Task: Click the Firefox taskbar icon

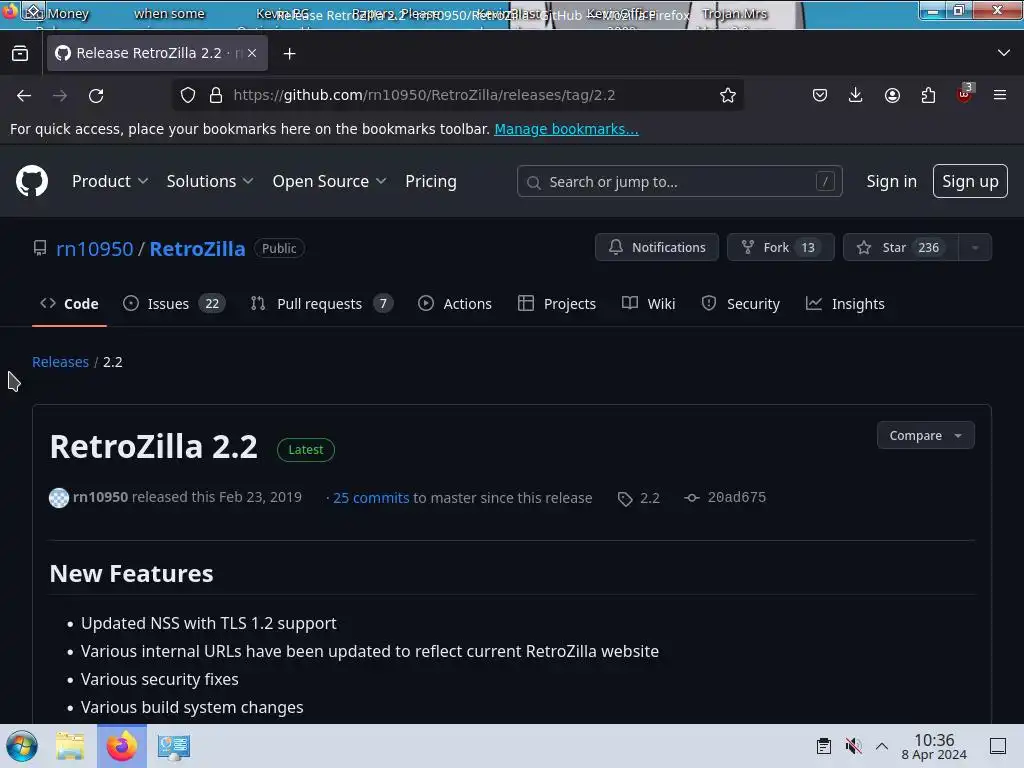Action: pos(122,746)
